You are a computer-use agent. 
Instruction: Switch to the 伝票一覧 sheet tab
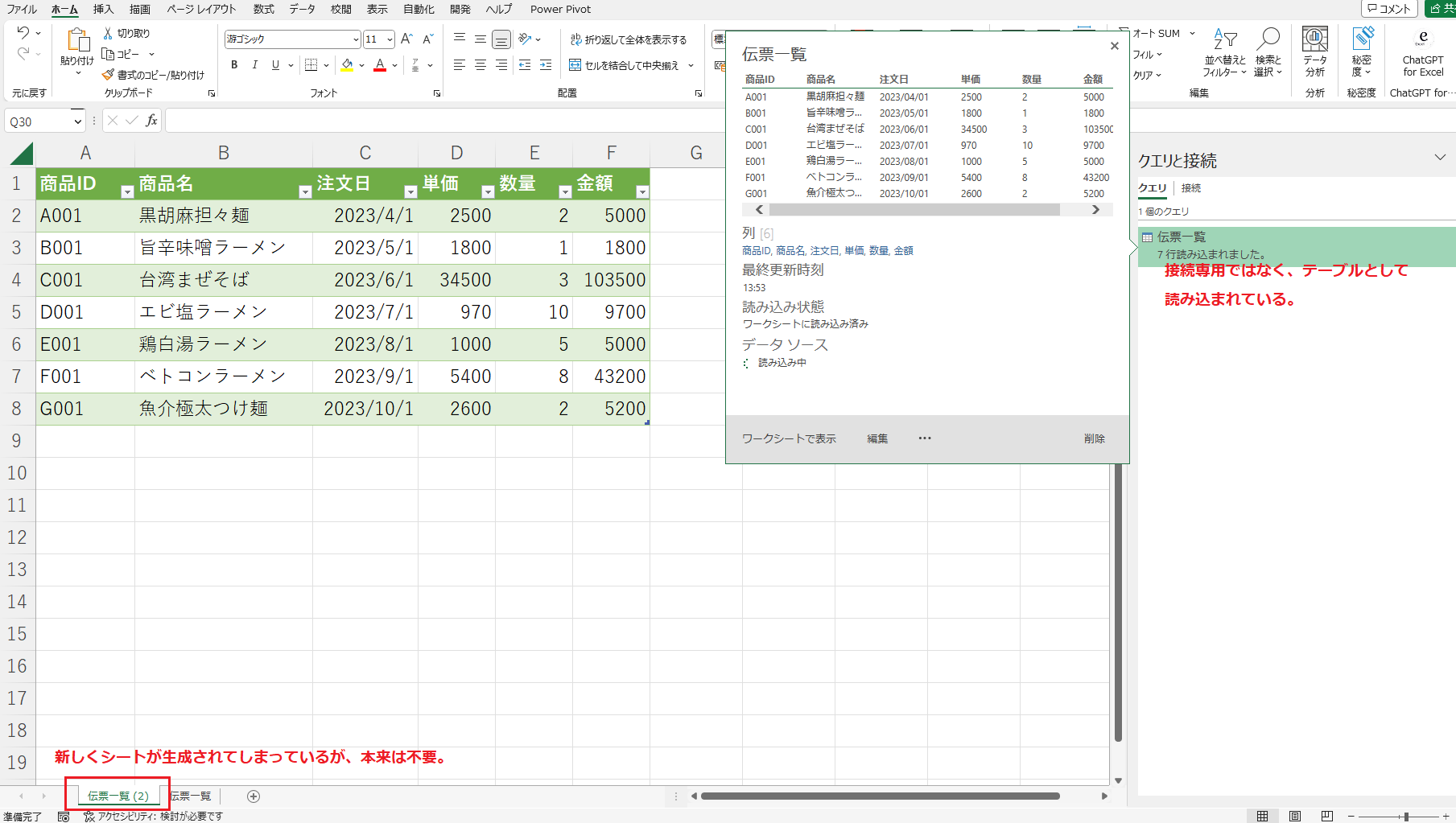pyautogui.click(x=192, y=796)
